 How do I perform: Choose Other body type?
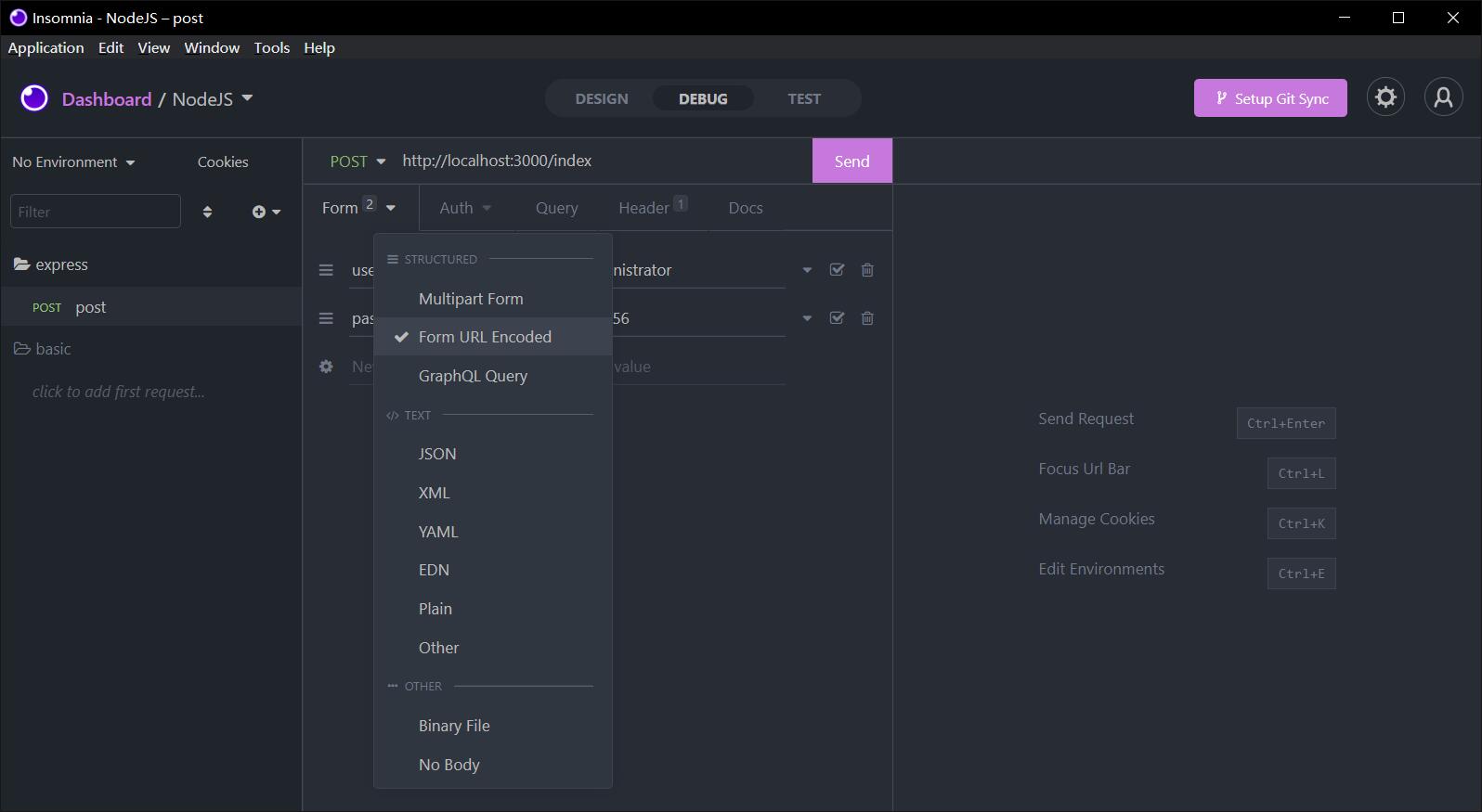(x=492, y=648)
